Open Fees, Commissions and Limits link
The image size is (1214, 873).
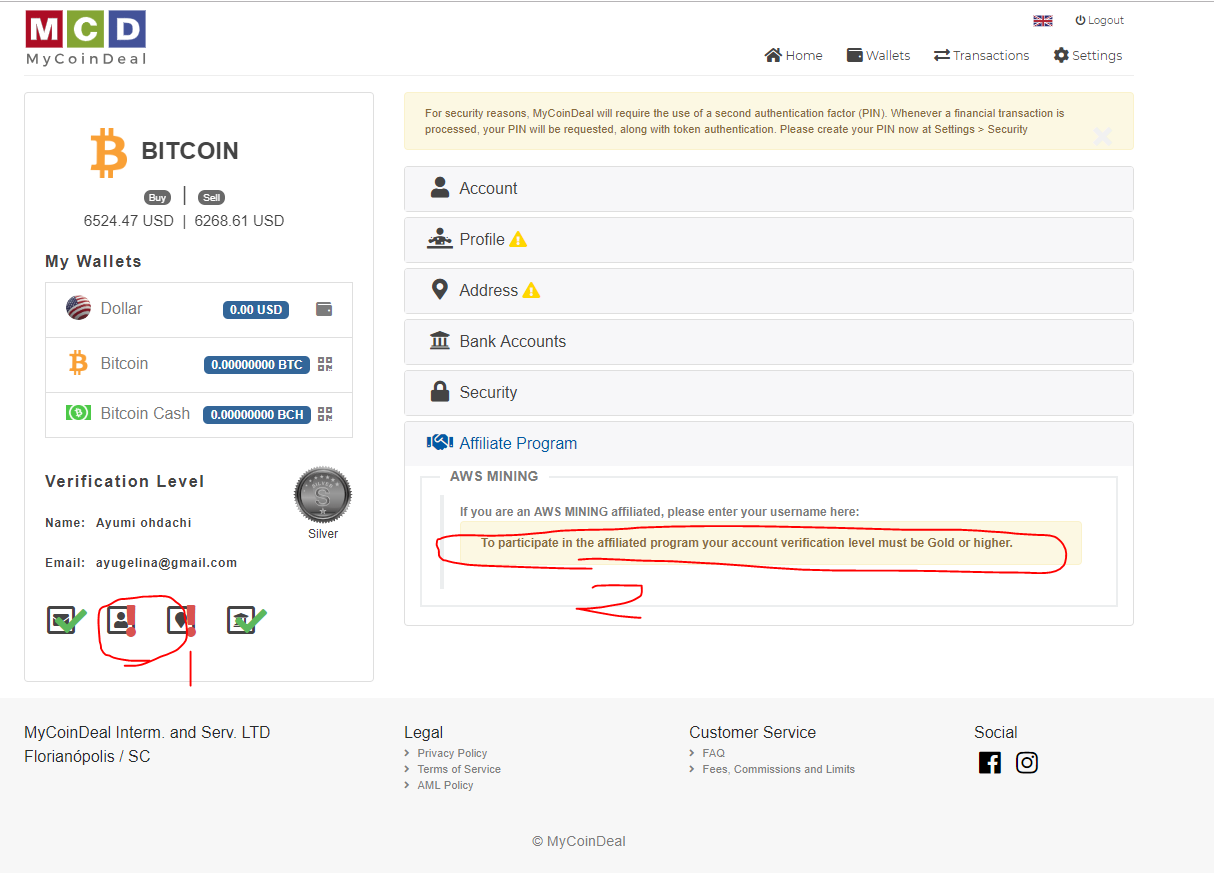click(x=778, y=769)
